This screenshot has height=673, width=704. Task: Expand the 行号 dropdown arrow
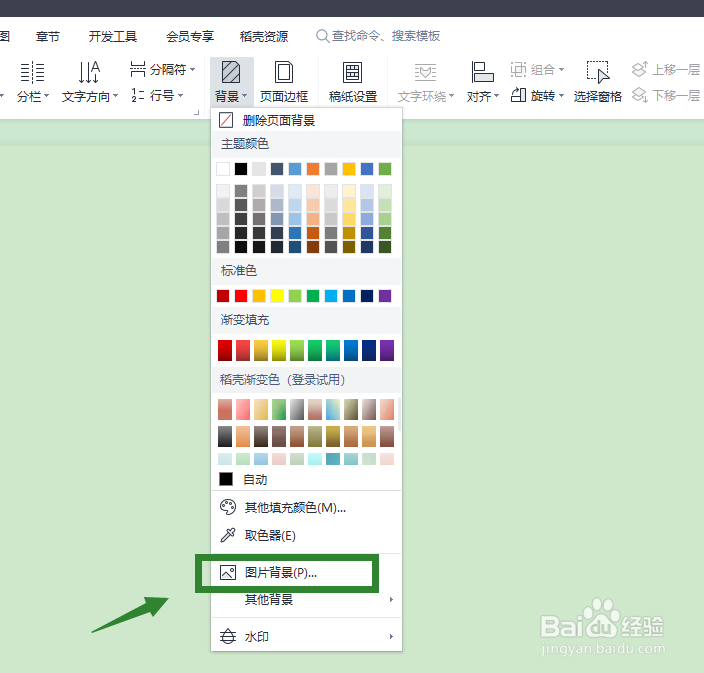coord(180,96)
